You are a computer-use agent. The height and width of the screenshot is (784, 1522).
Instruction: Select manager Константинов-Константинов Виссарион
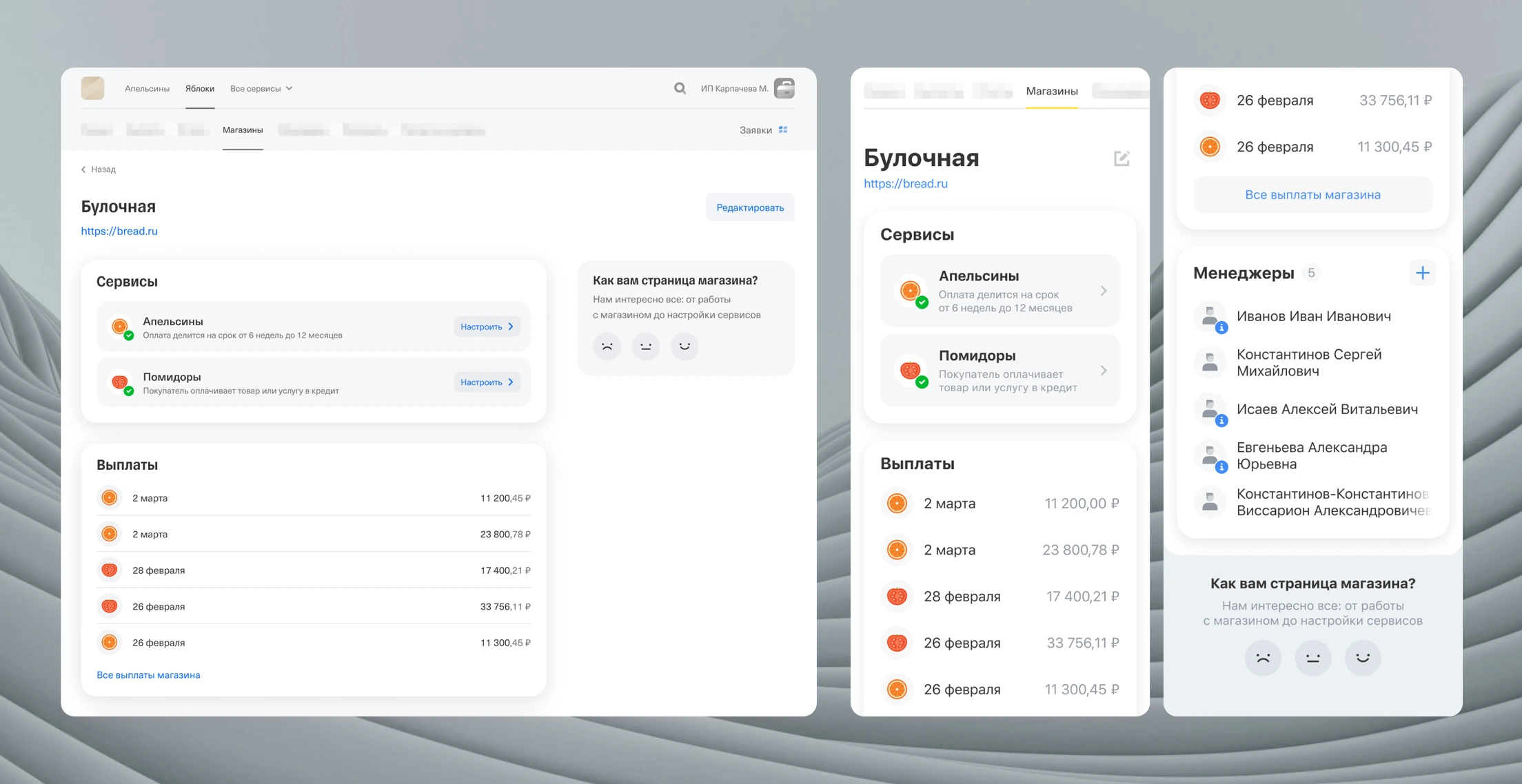point(1312,502)
